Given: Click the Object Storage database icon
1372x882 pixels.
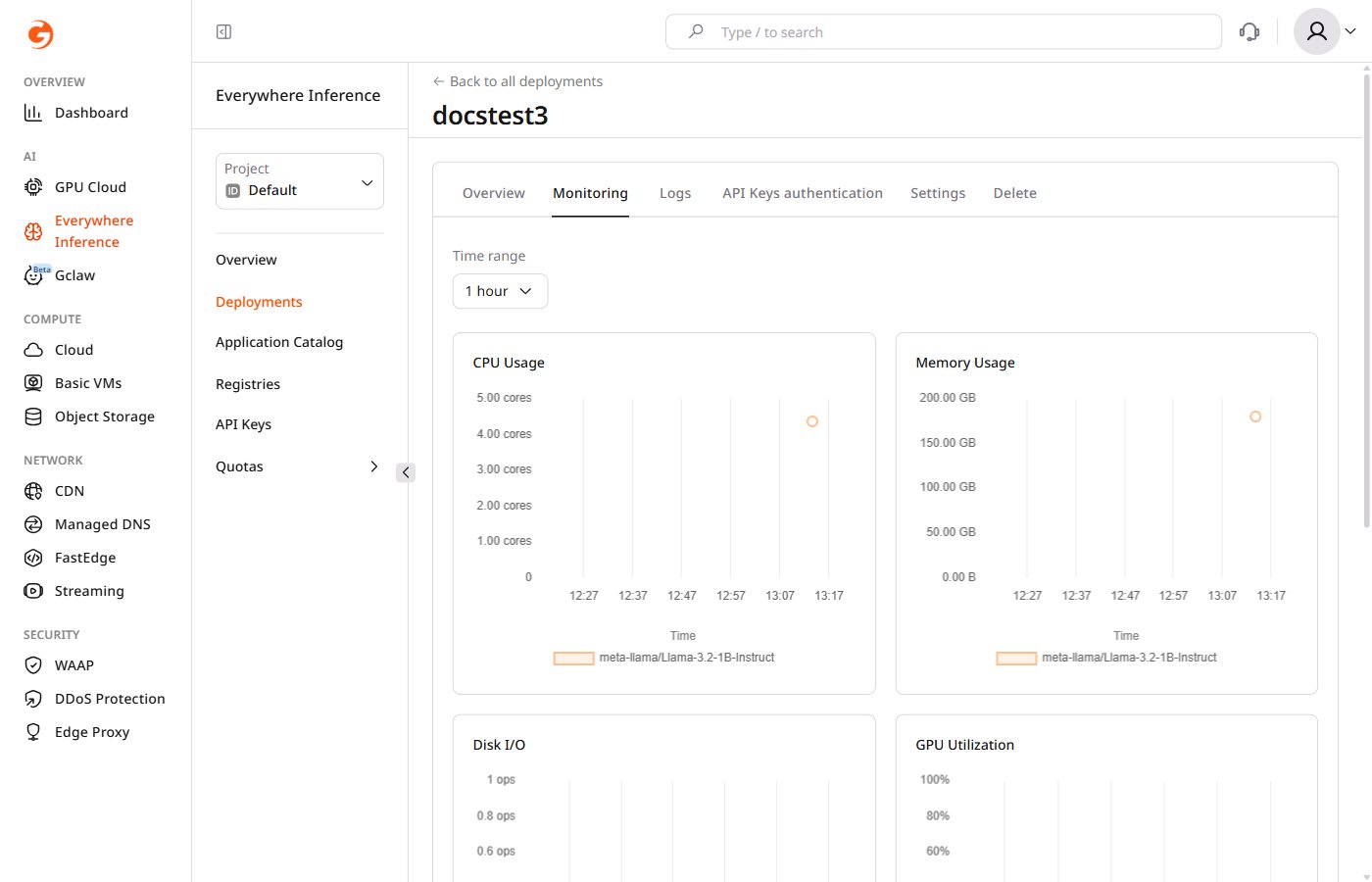Looking at the screenshot, I should click(33, 416).
